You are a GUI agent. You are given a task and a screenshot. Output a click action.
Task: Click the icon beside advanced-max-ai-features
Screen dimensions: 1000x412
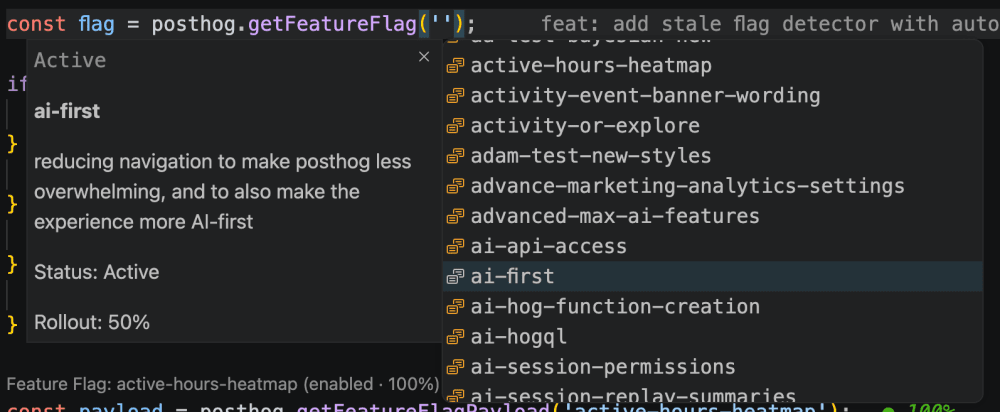455,216
